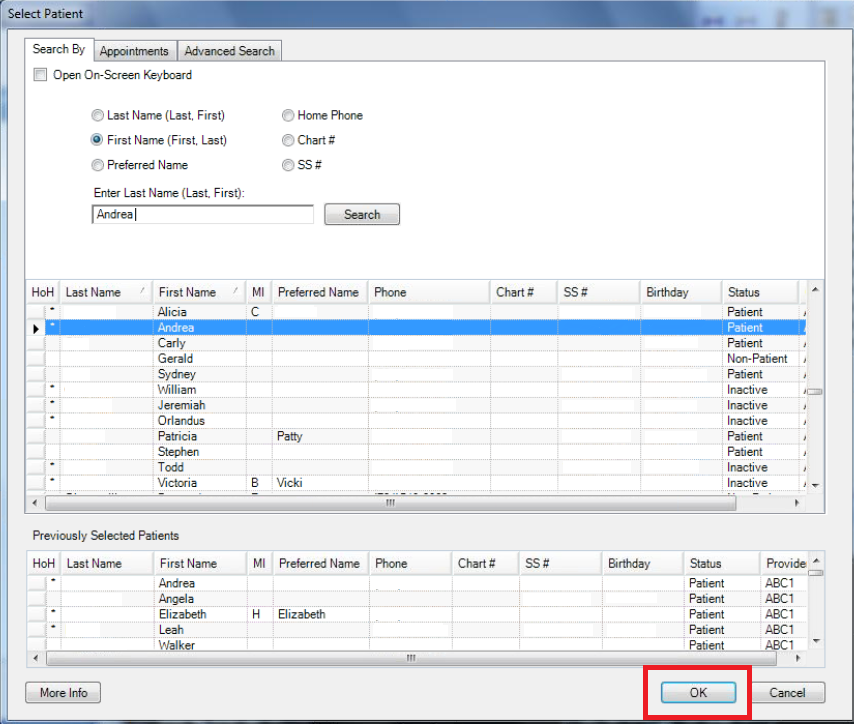The width and height of the screenshot is (855, 724).
Task: Click the search text field containing Andrea
Action: coord(202,214)
